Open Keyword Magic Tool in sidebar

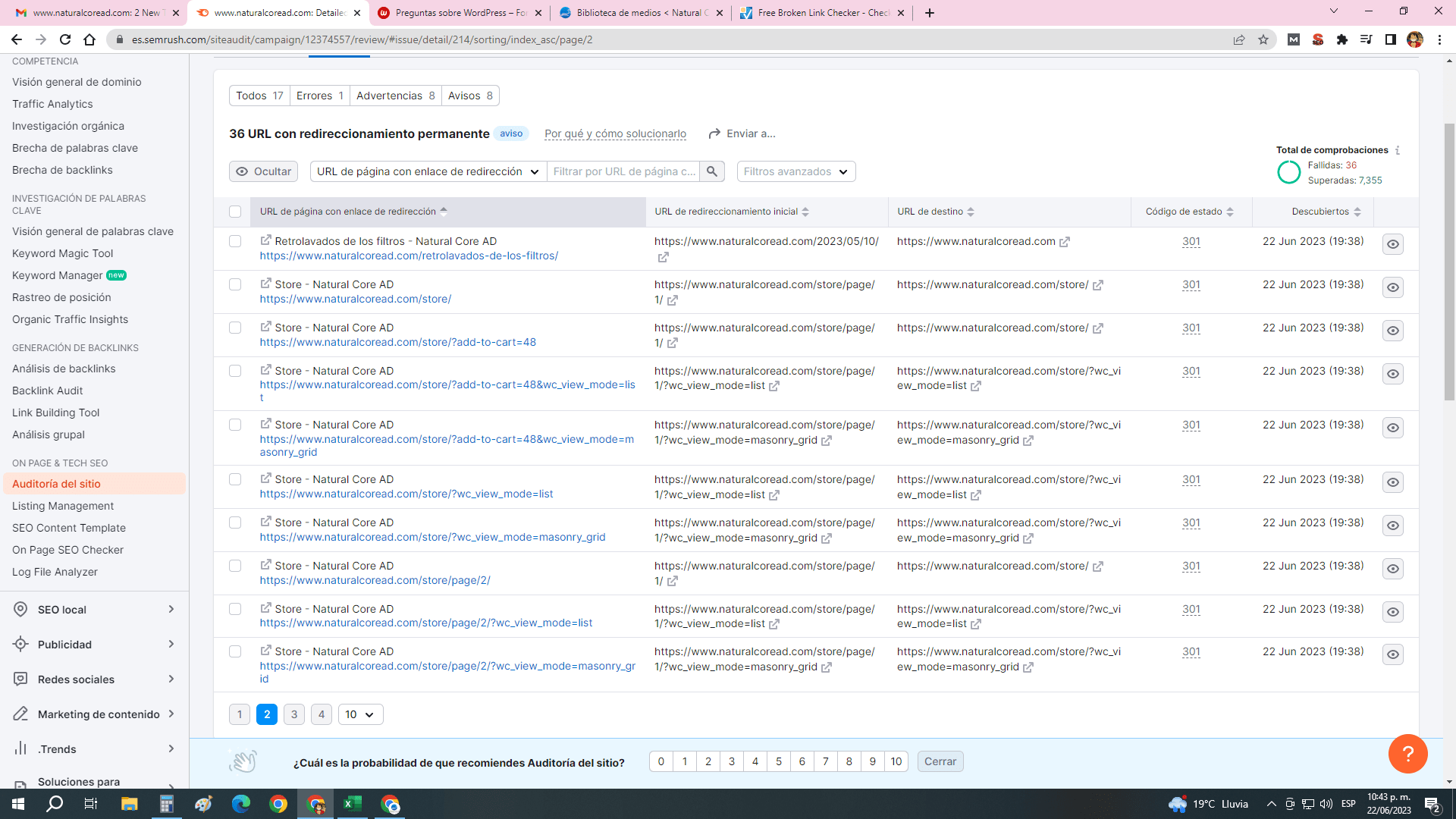(x=62, y=253)
